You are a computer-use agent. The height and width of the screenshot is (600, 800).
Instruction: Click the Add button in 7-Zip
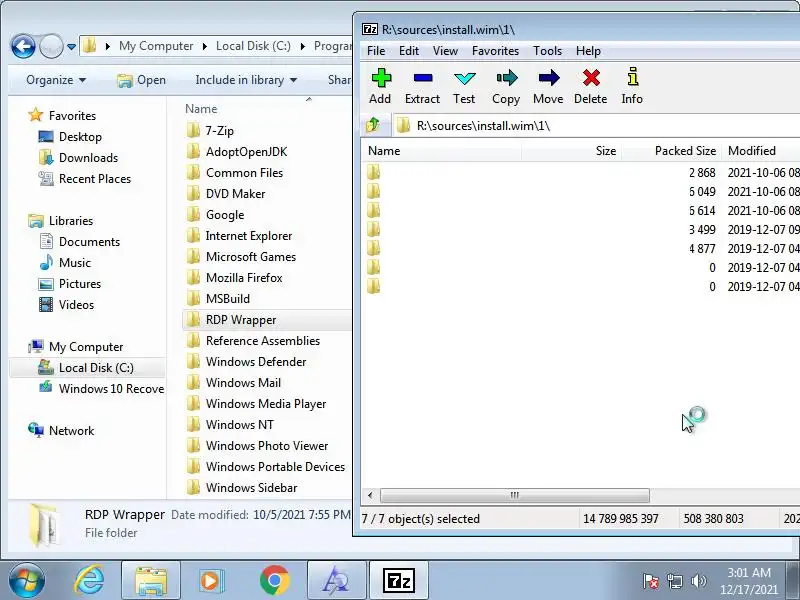tap(380, 86)
